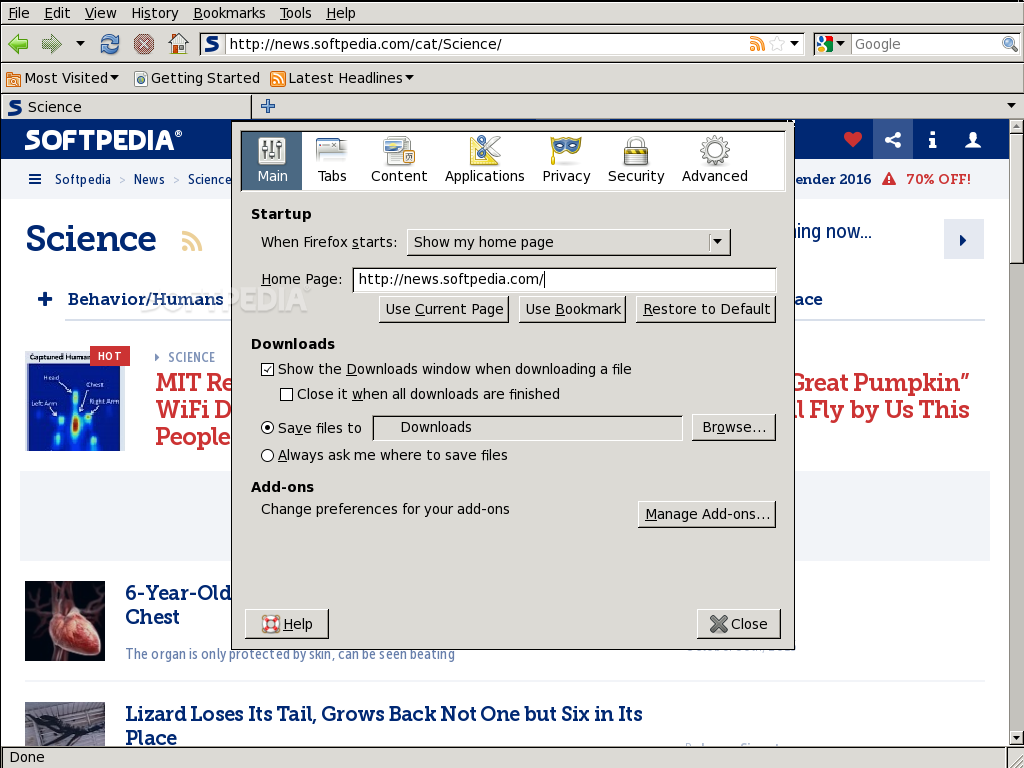Go to the Home page icon

pos(178,44)
